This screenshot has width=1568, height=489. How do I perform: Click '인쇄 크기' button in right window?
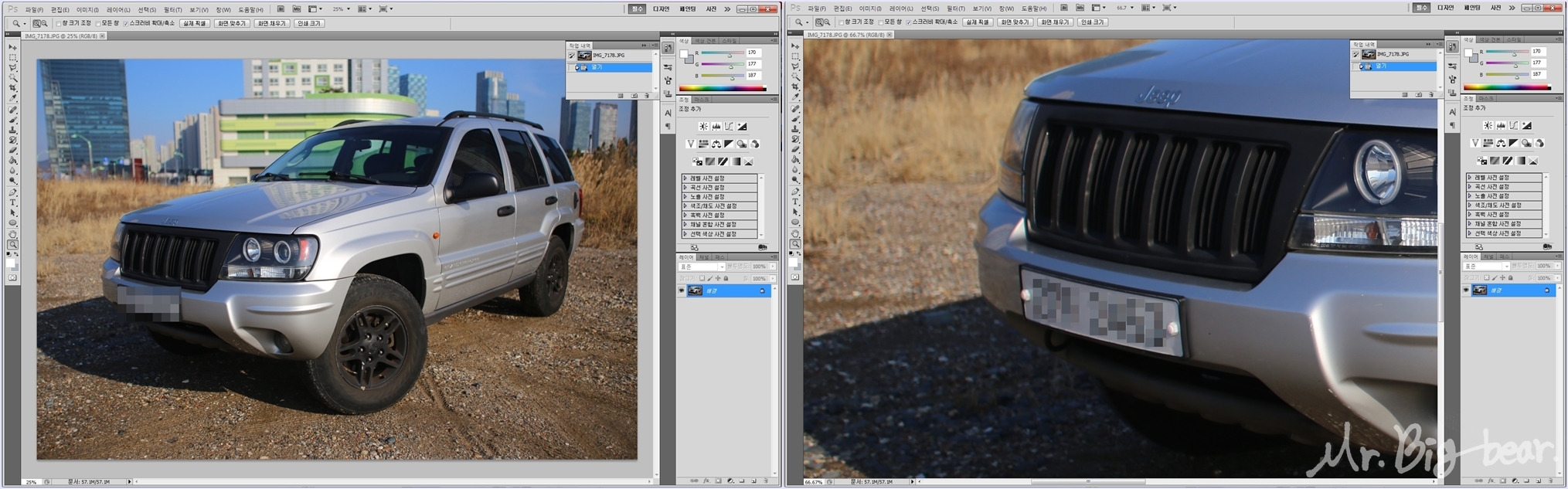pyautogui.click(x=1093, y=22)
